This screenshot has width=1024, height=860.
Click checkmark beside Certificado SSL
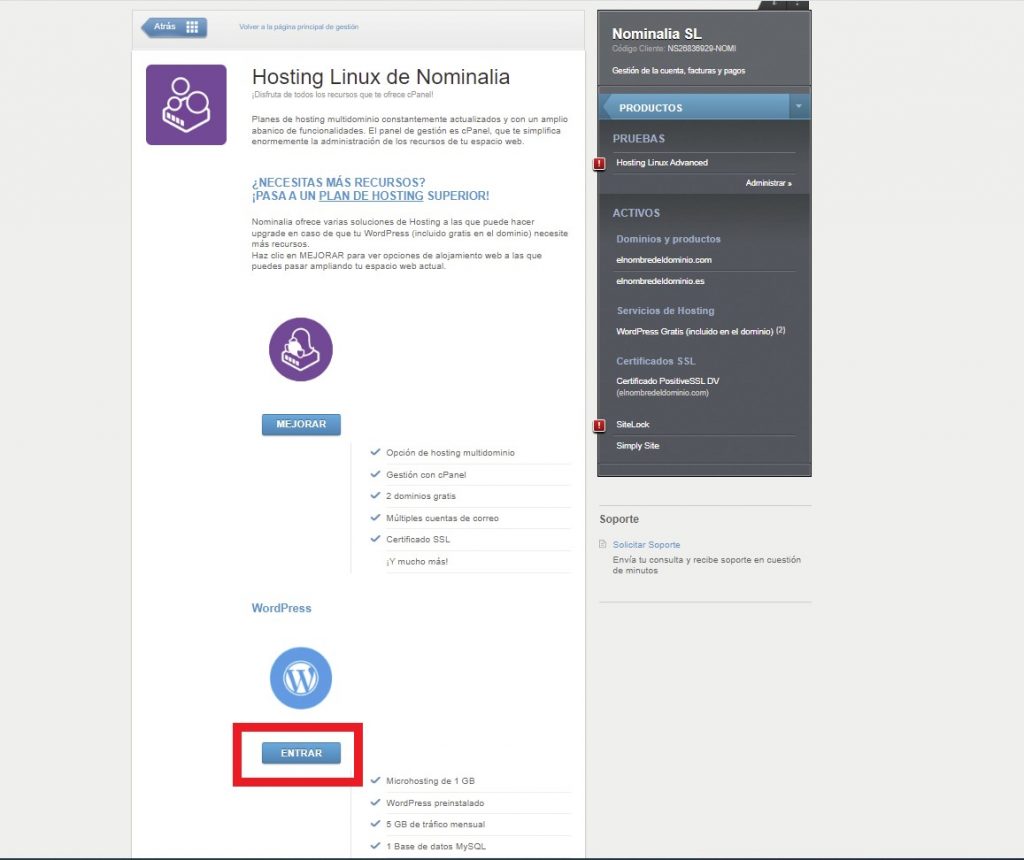point(375,539)
